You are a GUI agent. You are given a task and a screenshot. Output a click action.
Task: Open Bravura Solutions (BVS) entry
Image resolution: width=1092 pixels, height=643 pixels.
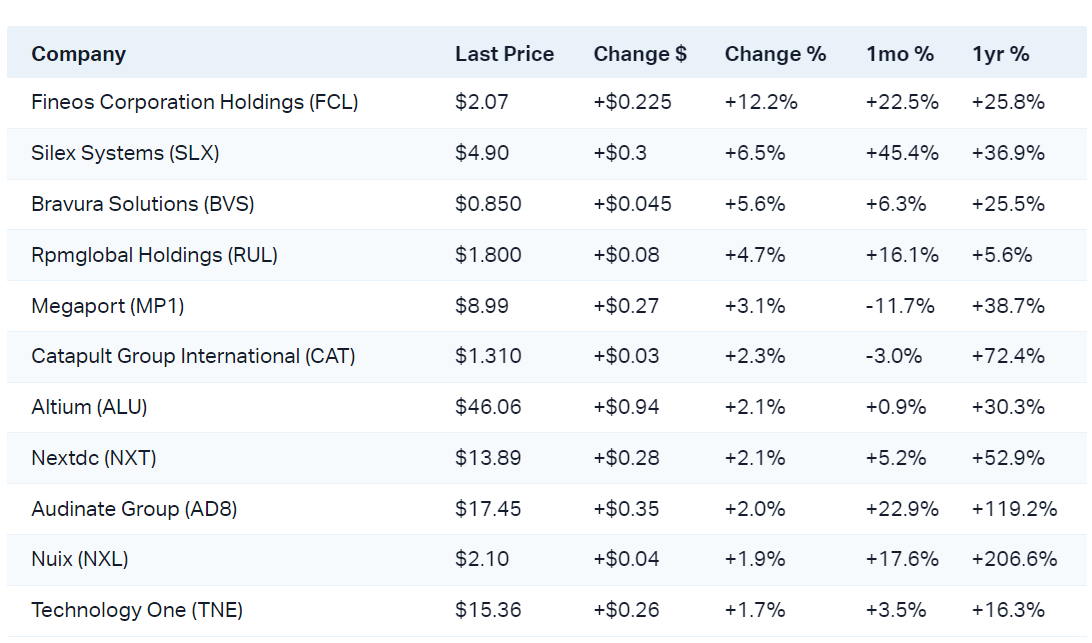[x=143, y=204]
